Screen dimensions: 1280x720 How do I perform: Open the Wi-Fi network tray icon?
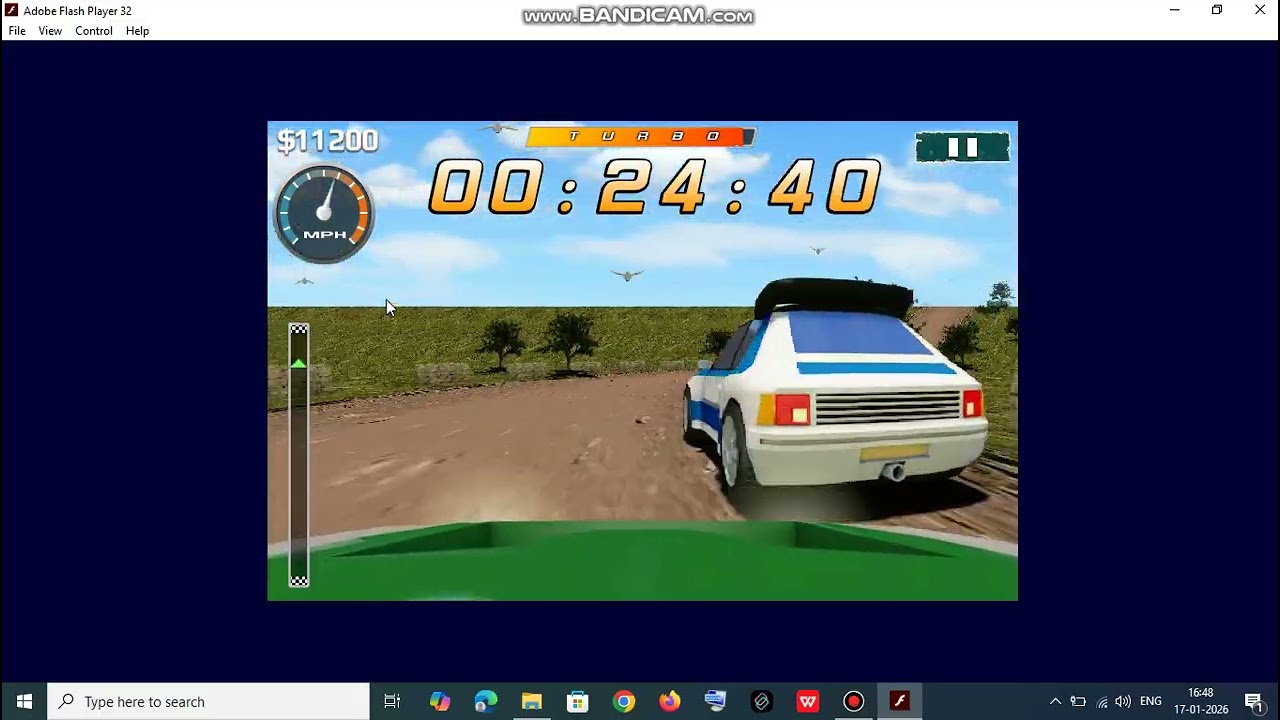pos(1102,701)
